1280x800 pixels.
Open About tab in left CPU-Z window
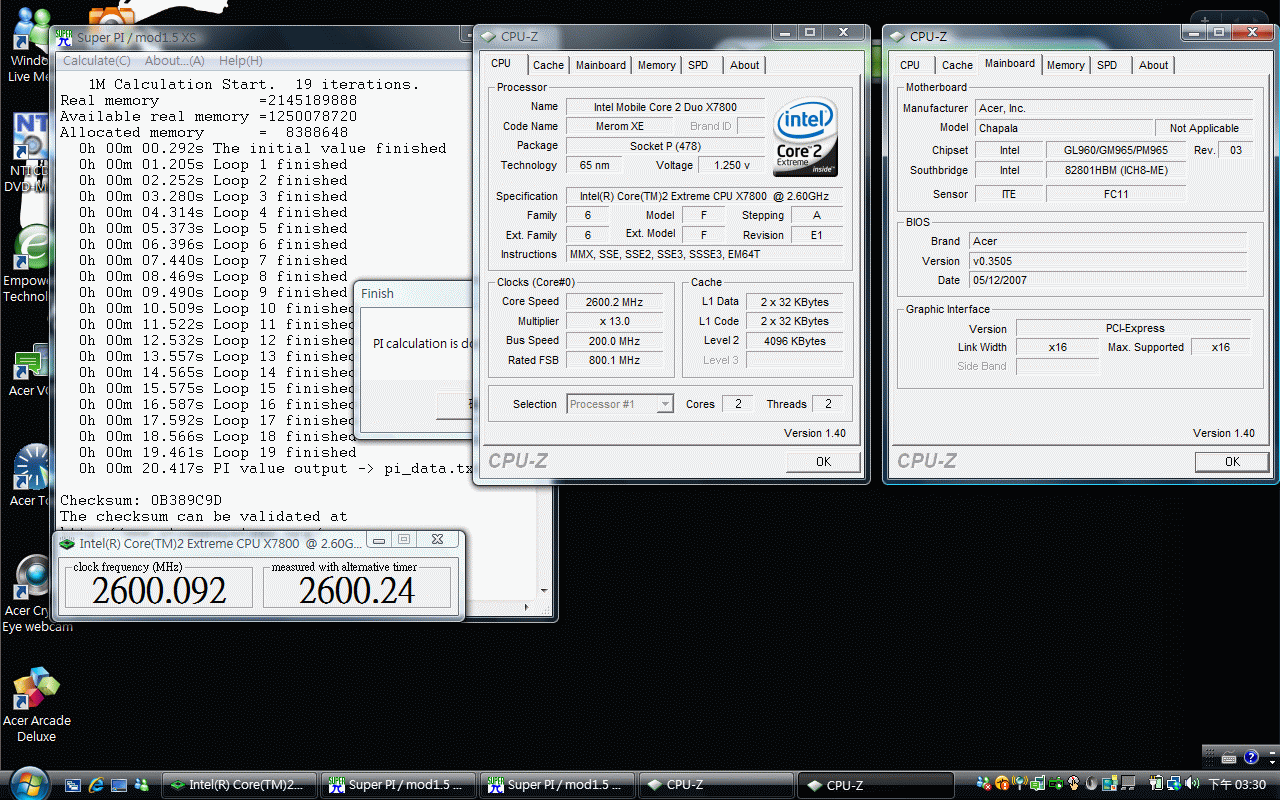pos(744,65)
